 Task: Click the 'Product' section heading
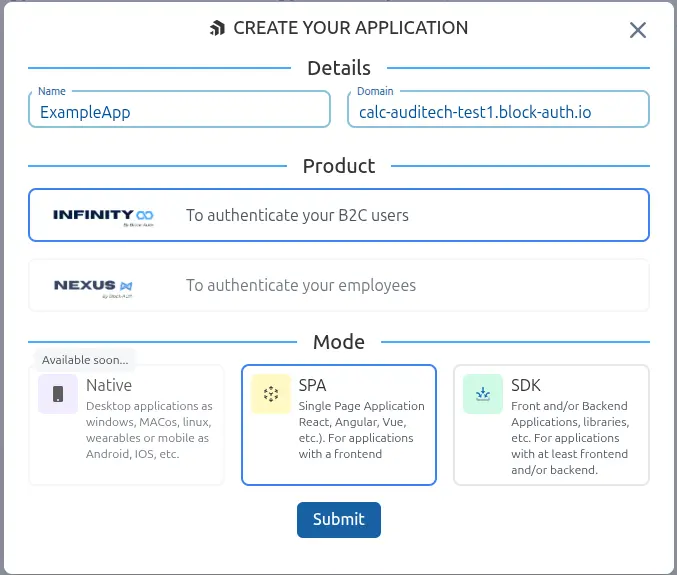coord(339,166)
